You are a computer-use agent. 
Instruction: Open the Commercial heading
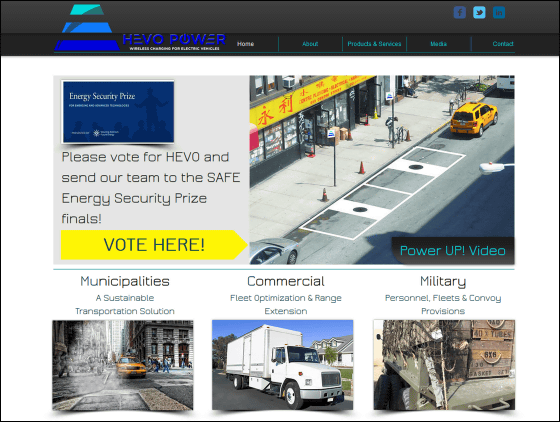tap(286, 281)
